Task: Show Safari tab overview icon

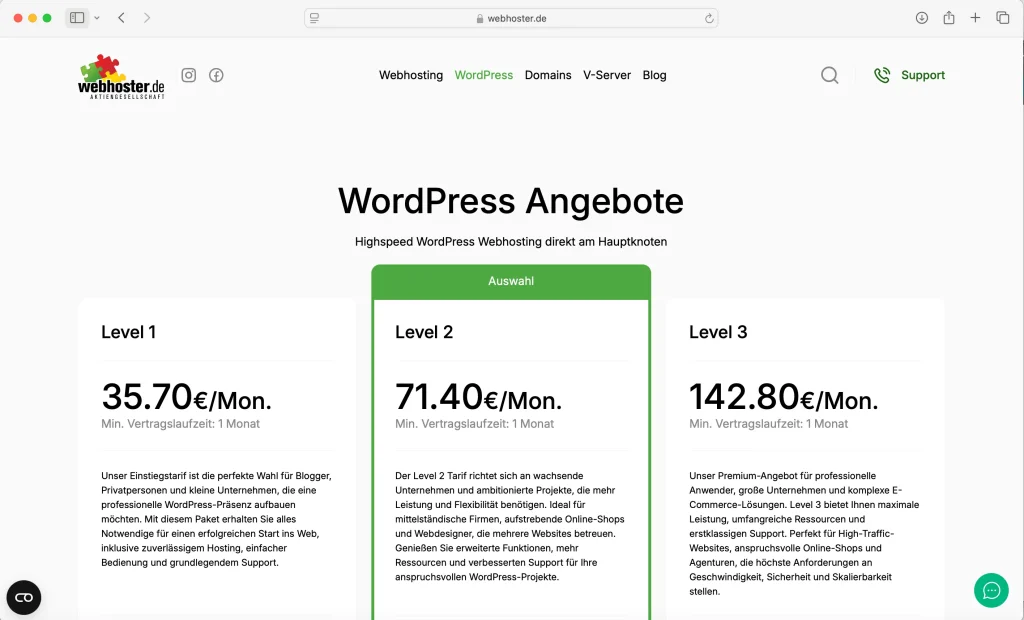Action: (x=1002, y=17)
